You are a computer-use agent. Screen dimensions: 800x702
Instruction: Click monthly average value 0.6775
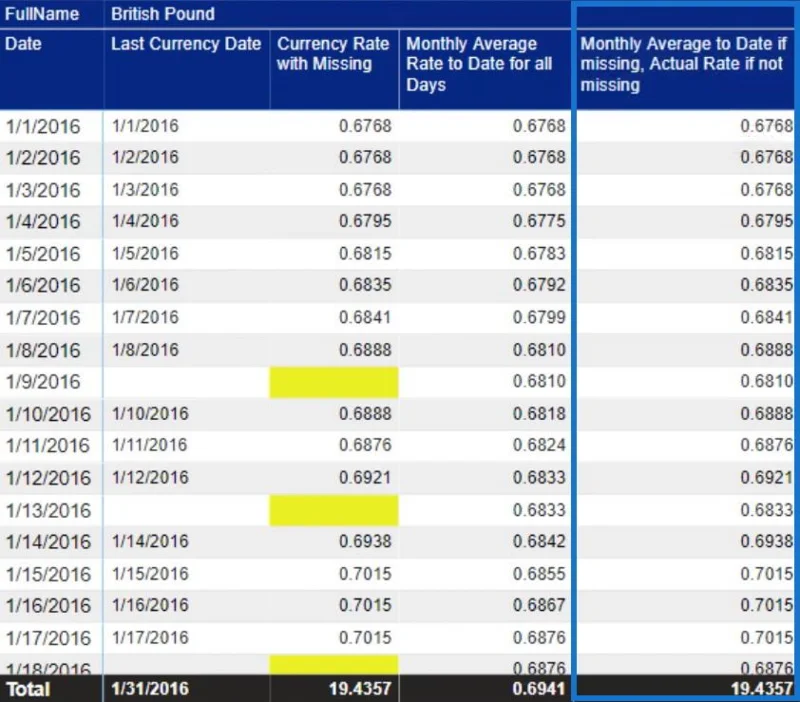(x=539, y=221)
